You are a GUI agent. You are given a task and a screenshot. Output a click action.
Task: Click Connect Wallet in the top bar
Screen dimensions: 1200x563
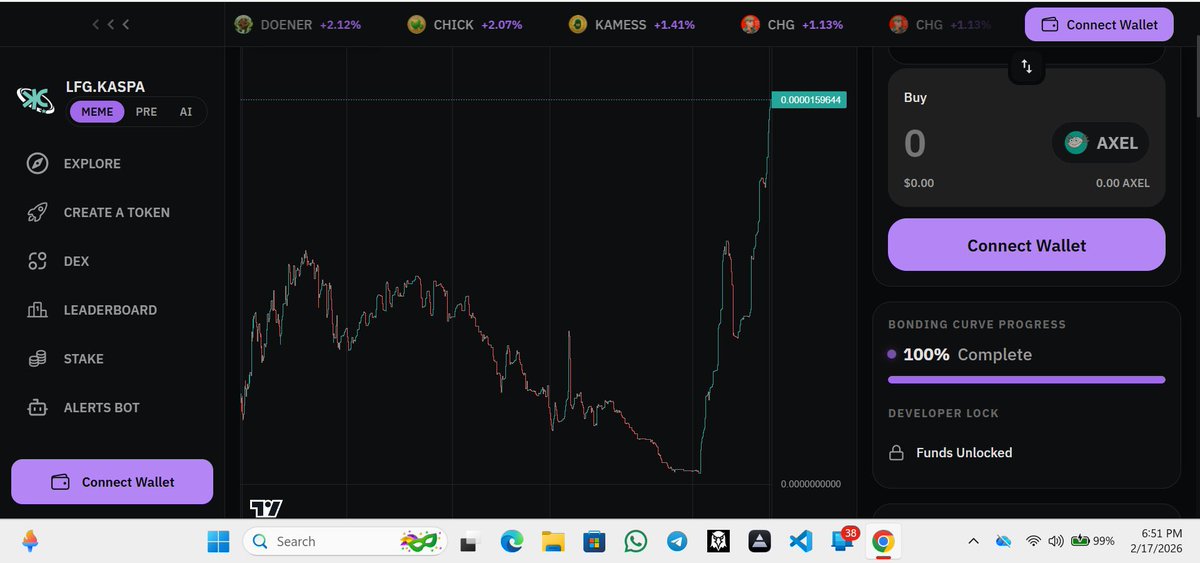pyautogui.click(x=1099, y=24)
